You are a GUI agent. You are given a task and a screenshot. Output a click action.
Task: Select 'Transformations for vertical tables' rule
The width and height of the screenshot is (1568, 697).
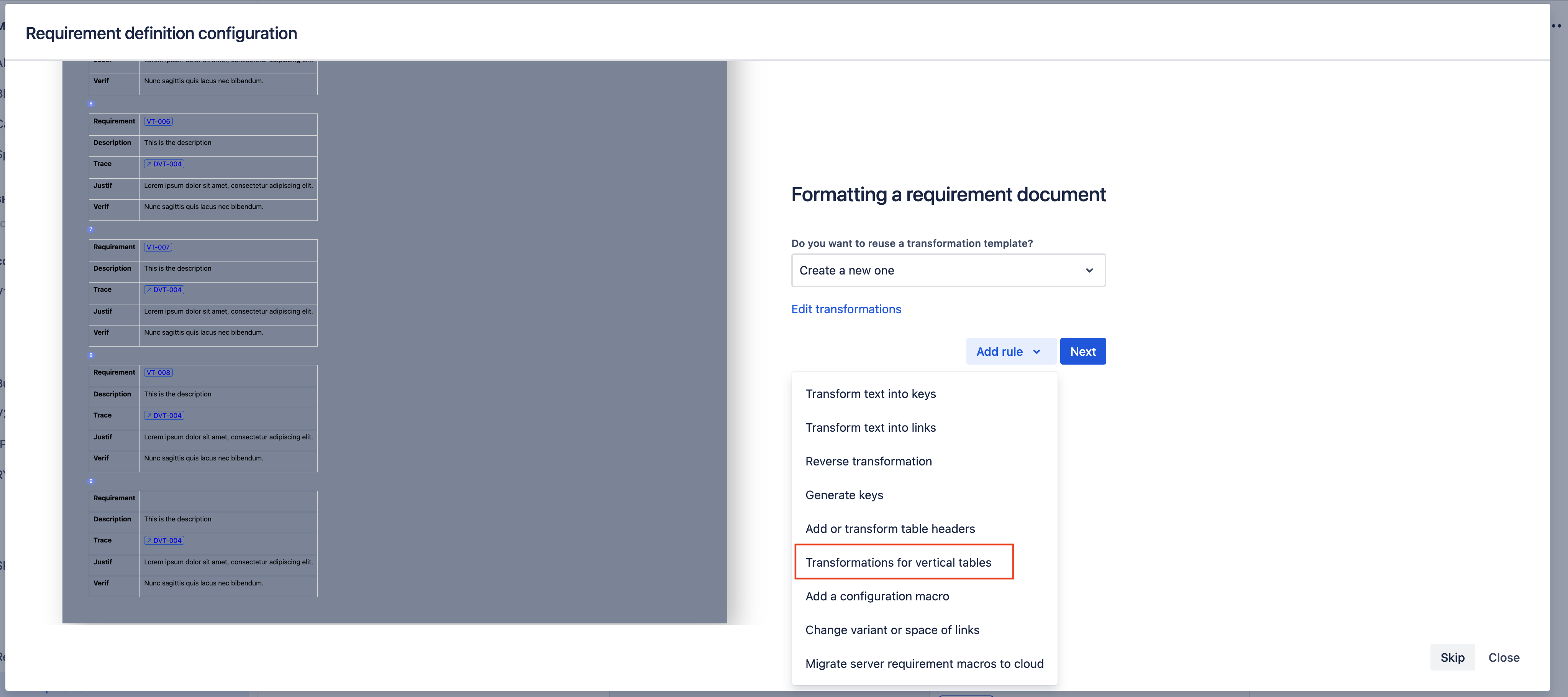[897, 561]
